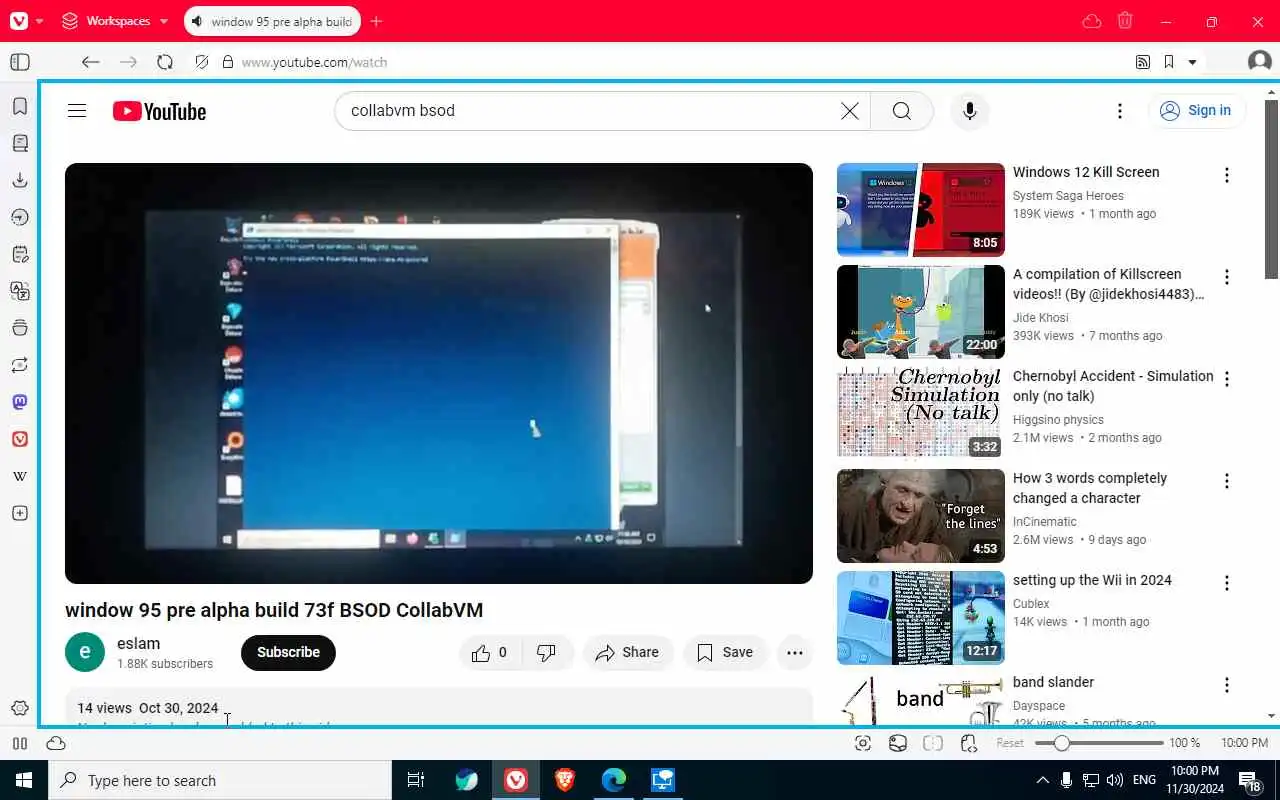Add a new web panel

coord(19,513)
